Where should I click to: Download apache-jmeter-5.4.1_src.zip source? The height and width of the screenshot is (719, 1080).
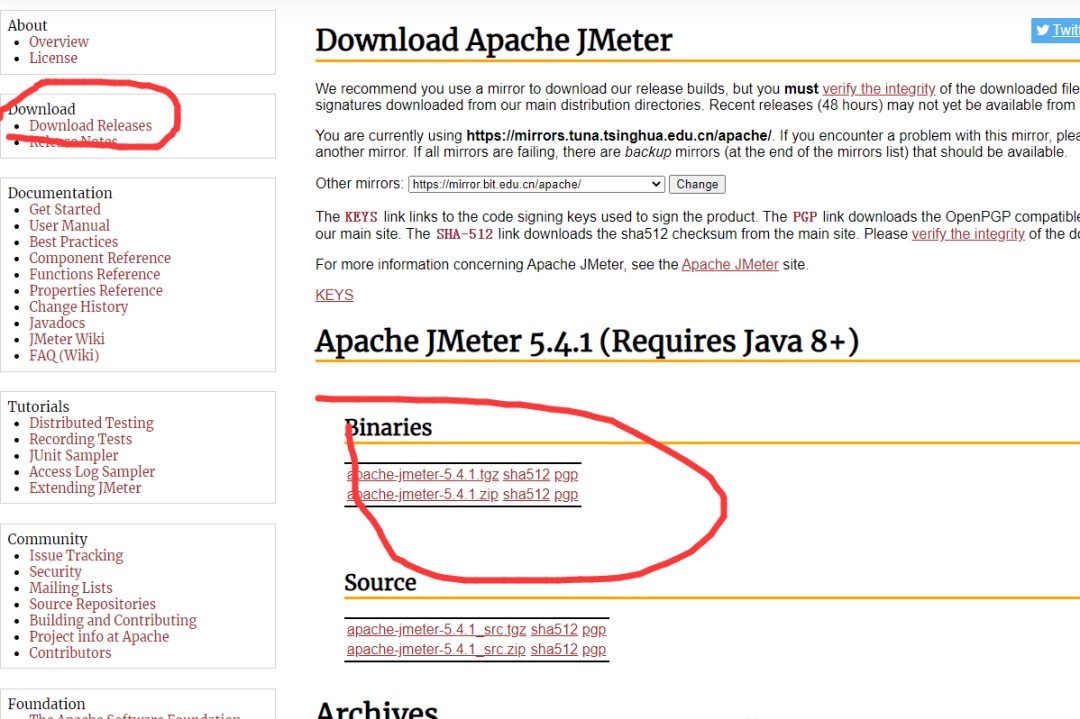(436, 649)
